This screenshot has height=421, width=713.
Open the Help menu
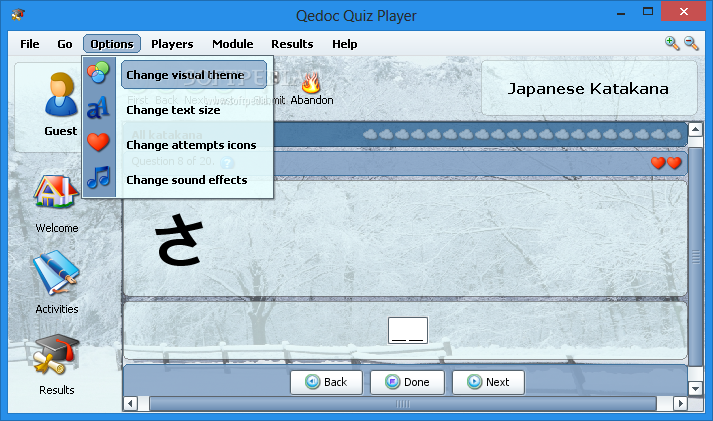click(x=344, y=44)
